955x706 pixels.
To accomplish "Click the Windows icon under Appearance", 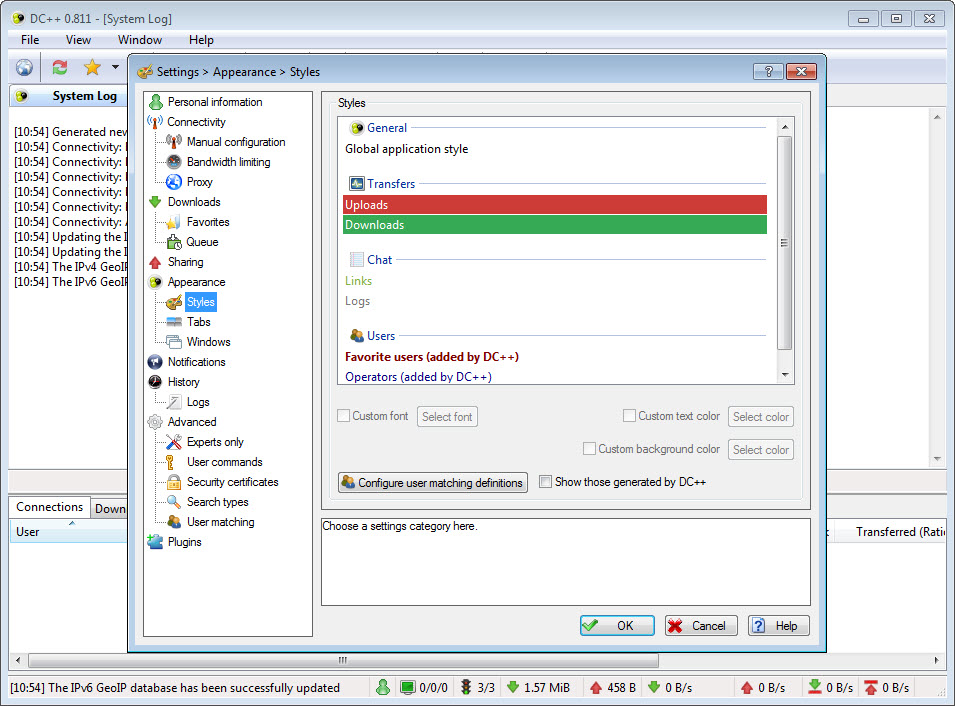I will coord(174,342).
